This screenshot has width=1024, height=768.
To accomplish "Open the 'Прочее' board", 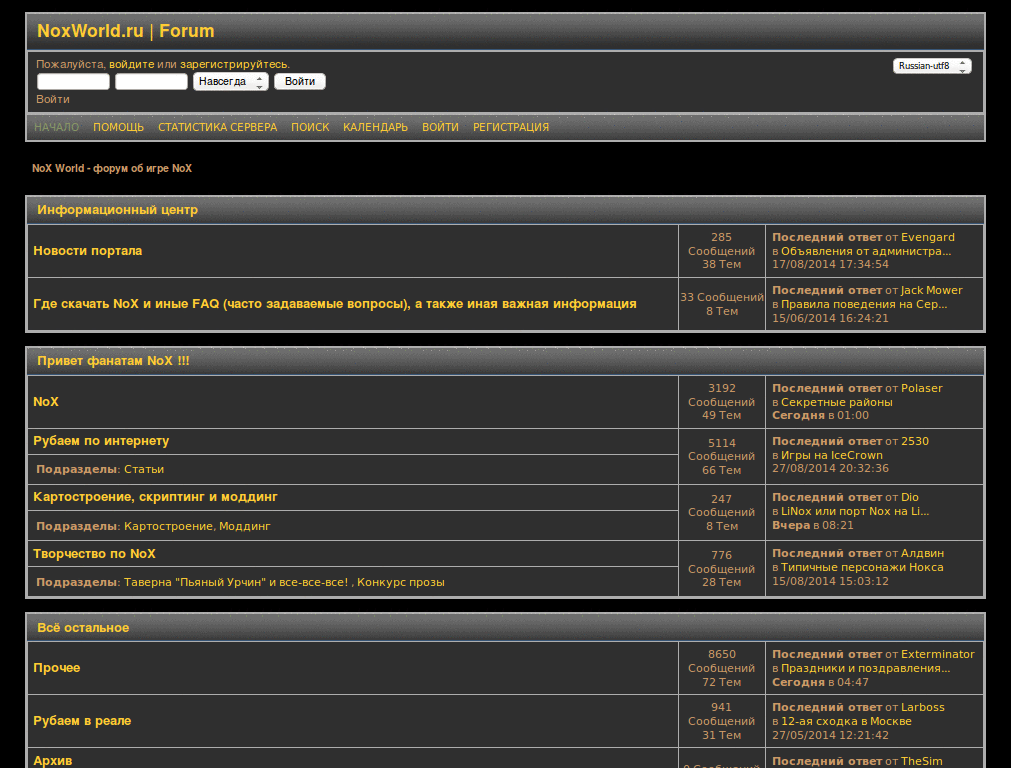I will tap(57, 668).
